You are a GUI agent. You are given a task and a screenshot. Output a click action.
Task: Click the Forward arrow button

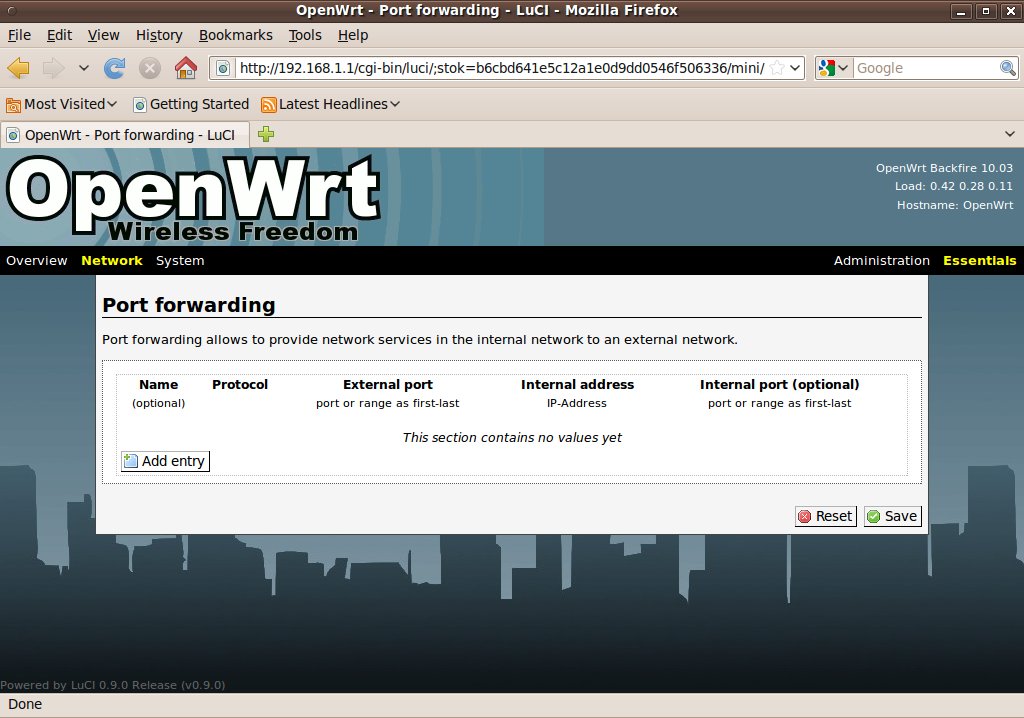tap(53, 68)
